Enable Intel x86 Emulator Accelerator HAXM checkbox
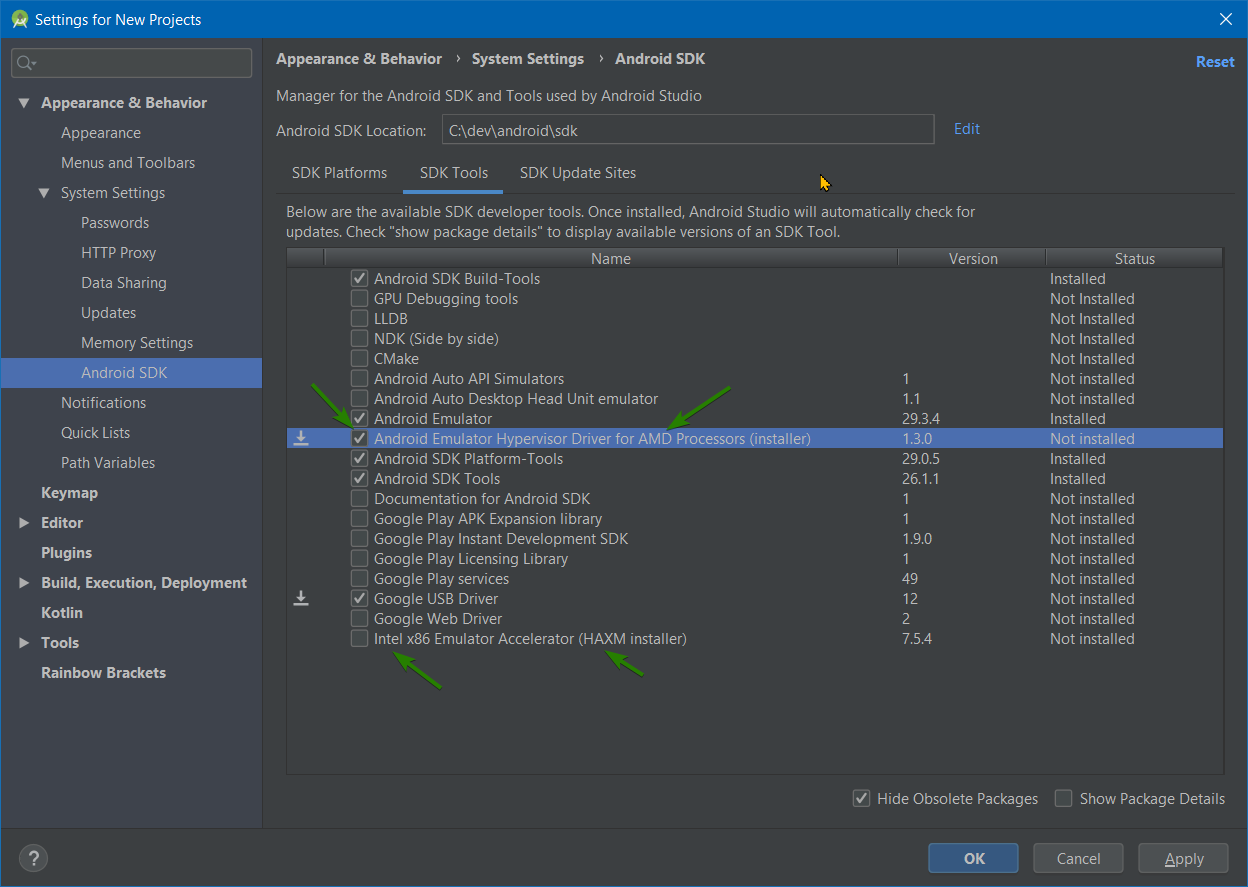 (x=359, y=639)
